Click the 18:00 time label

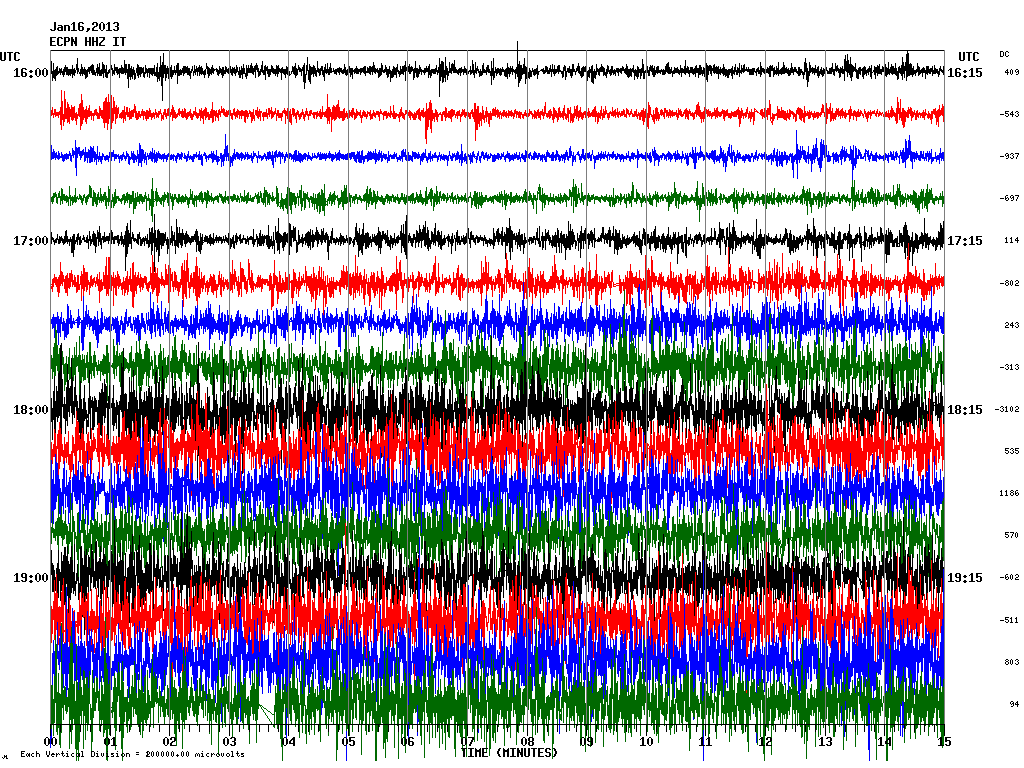[x=31, y=410]
